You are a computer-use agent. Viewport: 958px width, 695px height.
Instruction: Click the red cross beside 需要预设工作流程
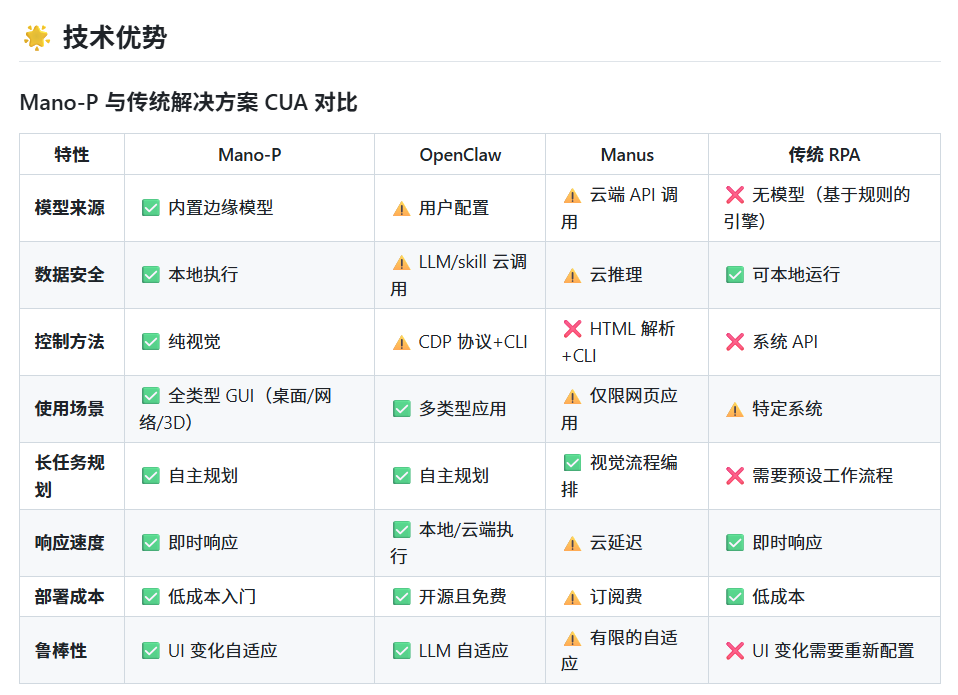(x=735, y=476)
